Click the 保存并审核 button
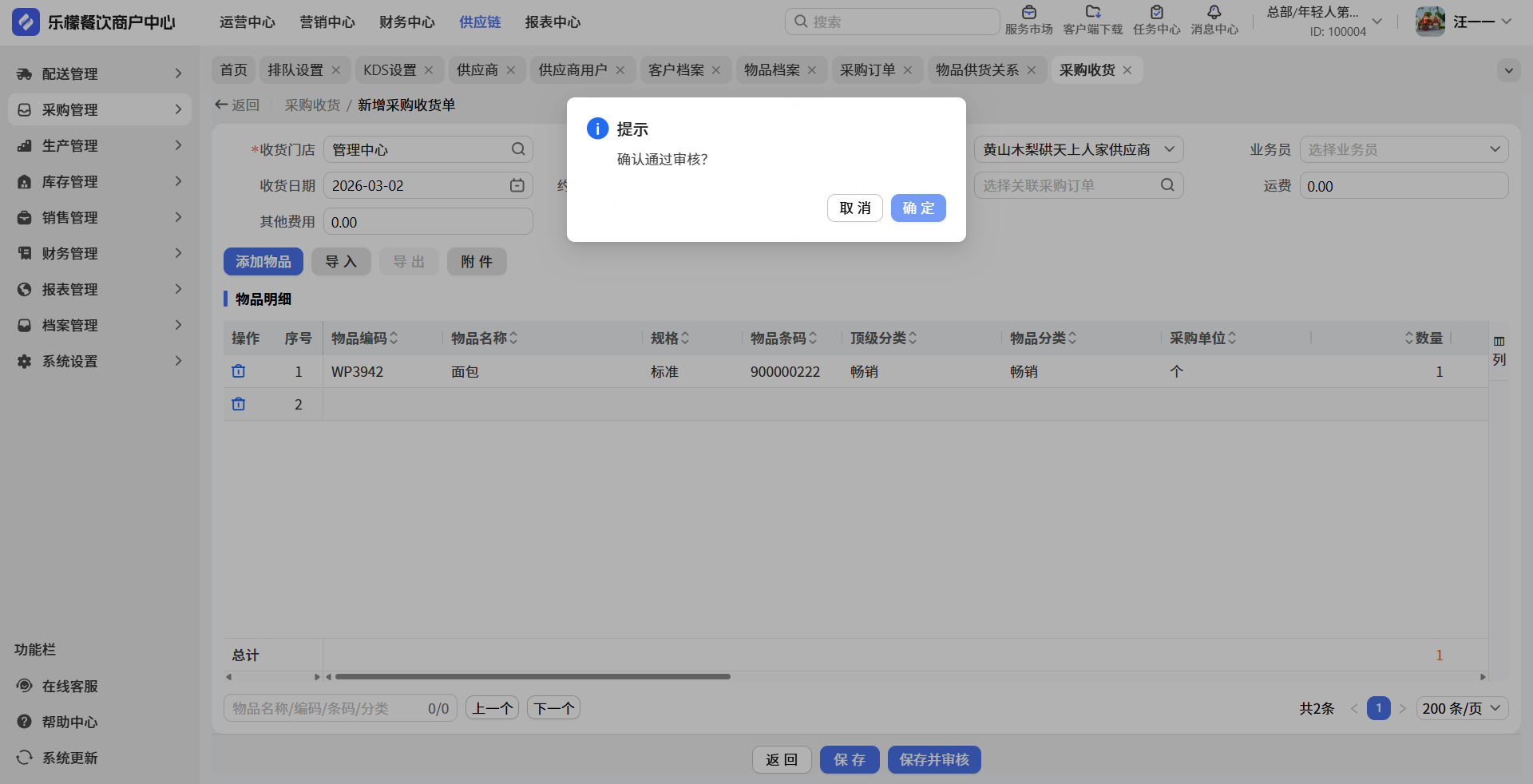Image resolution: width=1533 pixels, height=784 pixels. coord(934,760)
